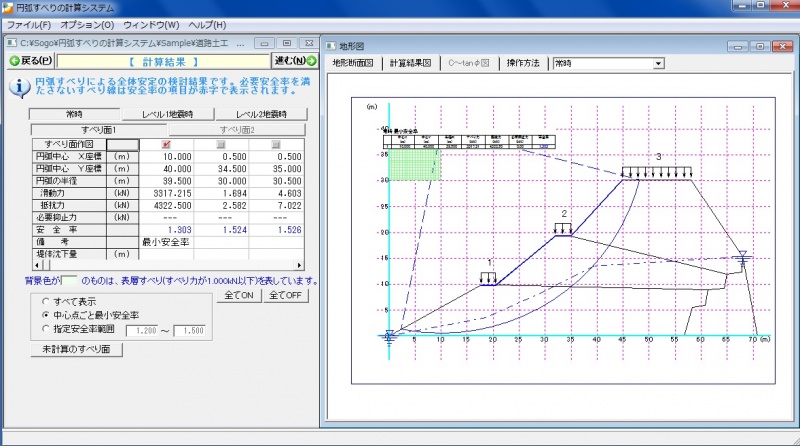The height and width of the screenshot is (446, 800).
Task: Switch to the 常時 tab
Action: (x=74, y=114)
